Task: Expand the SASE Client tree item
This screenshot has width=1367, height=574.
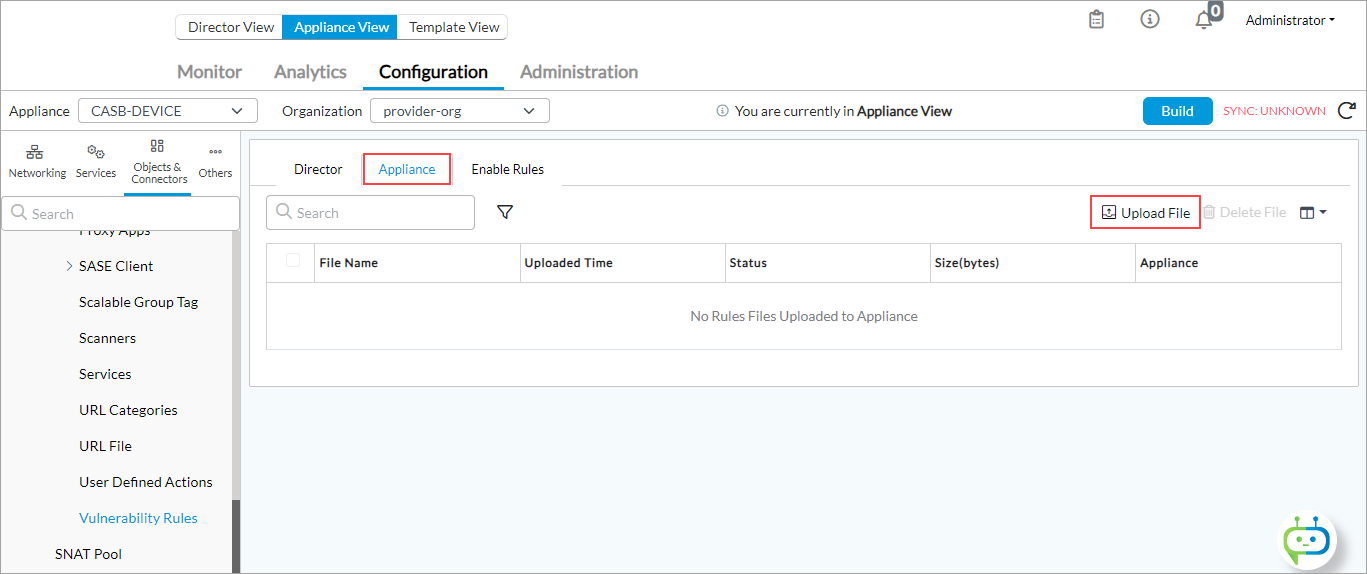Action: 69,266
